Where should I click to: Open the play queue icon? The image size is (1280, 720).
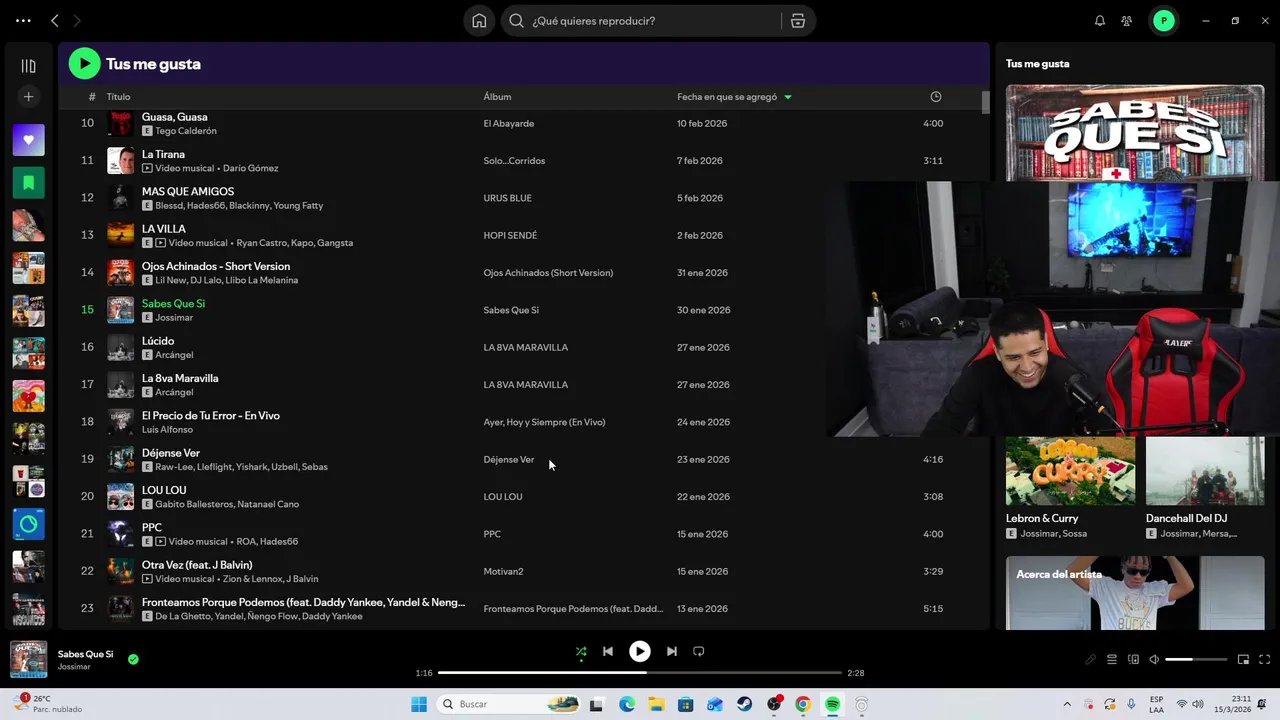(1112, 660)
